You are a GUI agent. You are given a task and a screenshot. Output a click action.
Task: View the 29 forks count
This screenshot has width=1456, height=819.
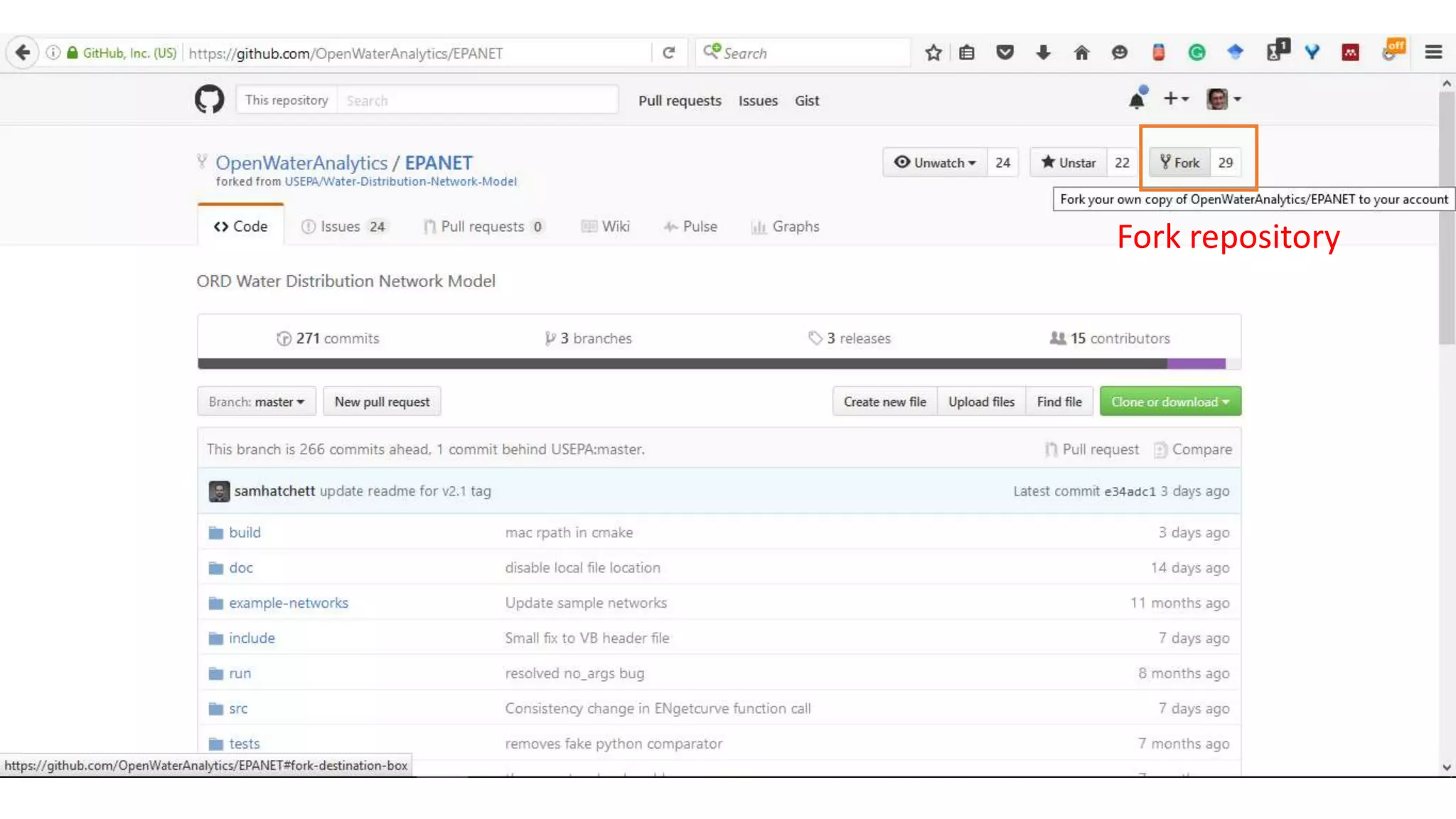[1226, 163]
